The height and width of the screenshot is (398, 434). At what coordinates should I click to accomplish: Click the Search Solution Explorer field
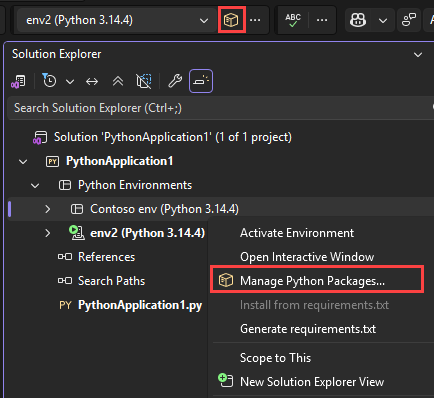pos(220,108)
